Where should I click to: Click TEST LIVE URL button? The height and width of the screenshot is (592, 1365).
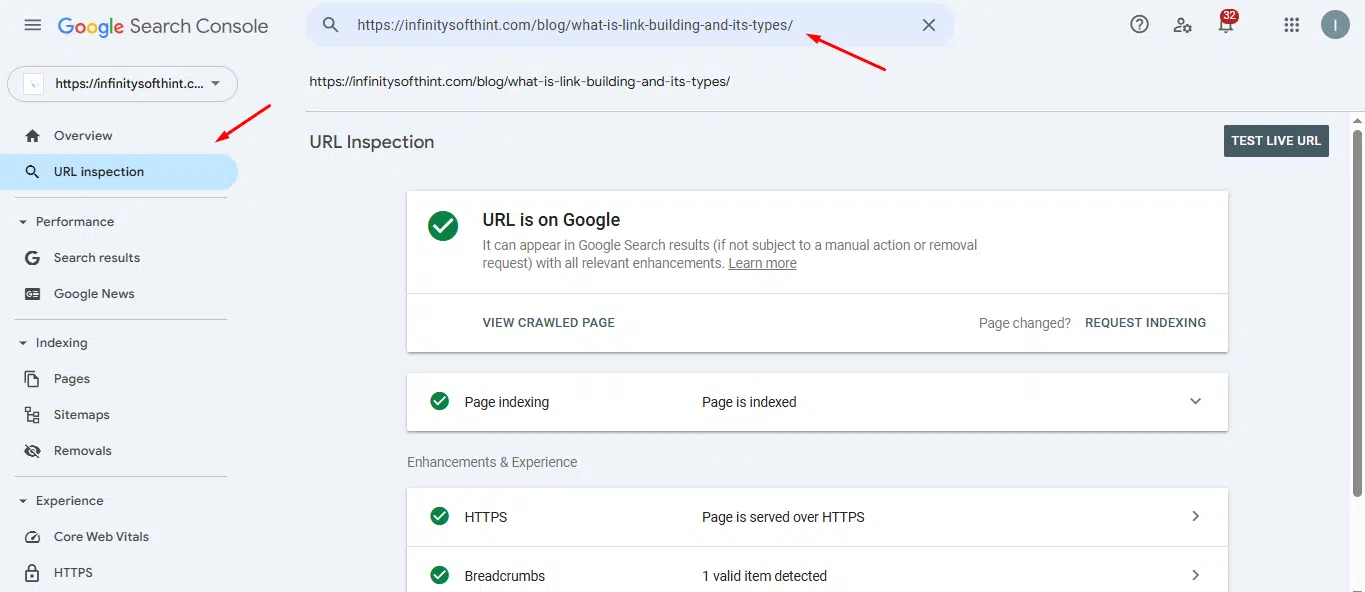1276,141
